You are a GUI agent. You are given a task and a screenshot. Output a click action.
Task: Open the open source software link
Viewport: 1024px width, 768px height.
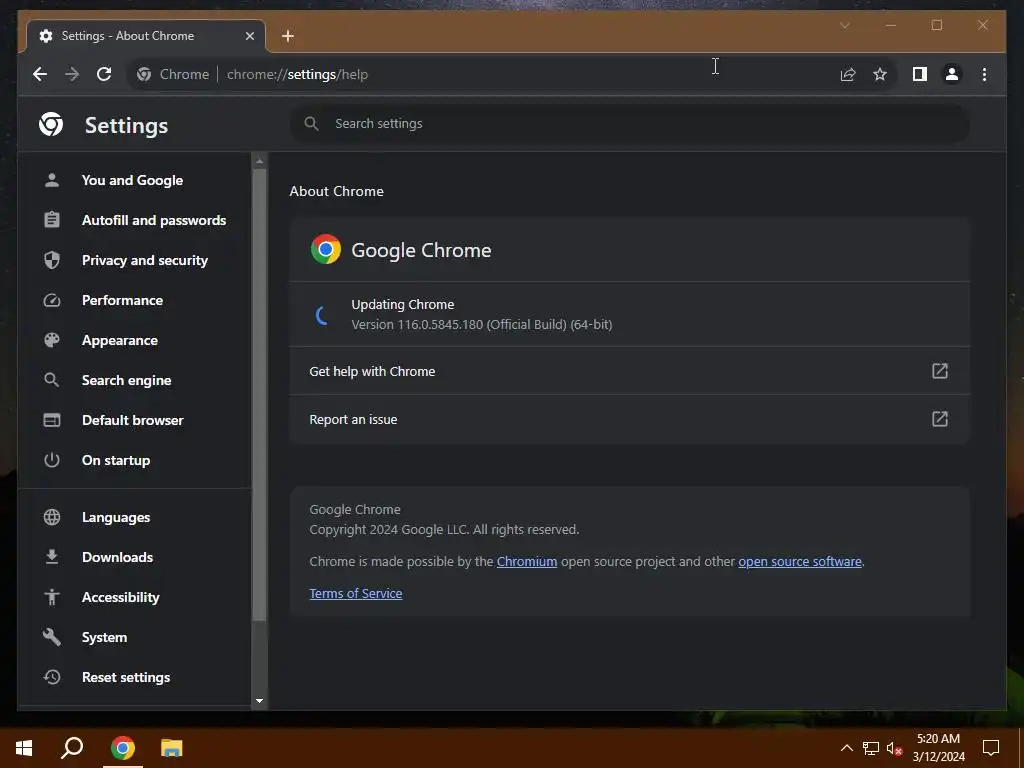tap(799, 562)
